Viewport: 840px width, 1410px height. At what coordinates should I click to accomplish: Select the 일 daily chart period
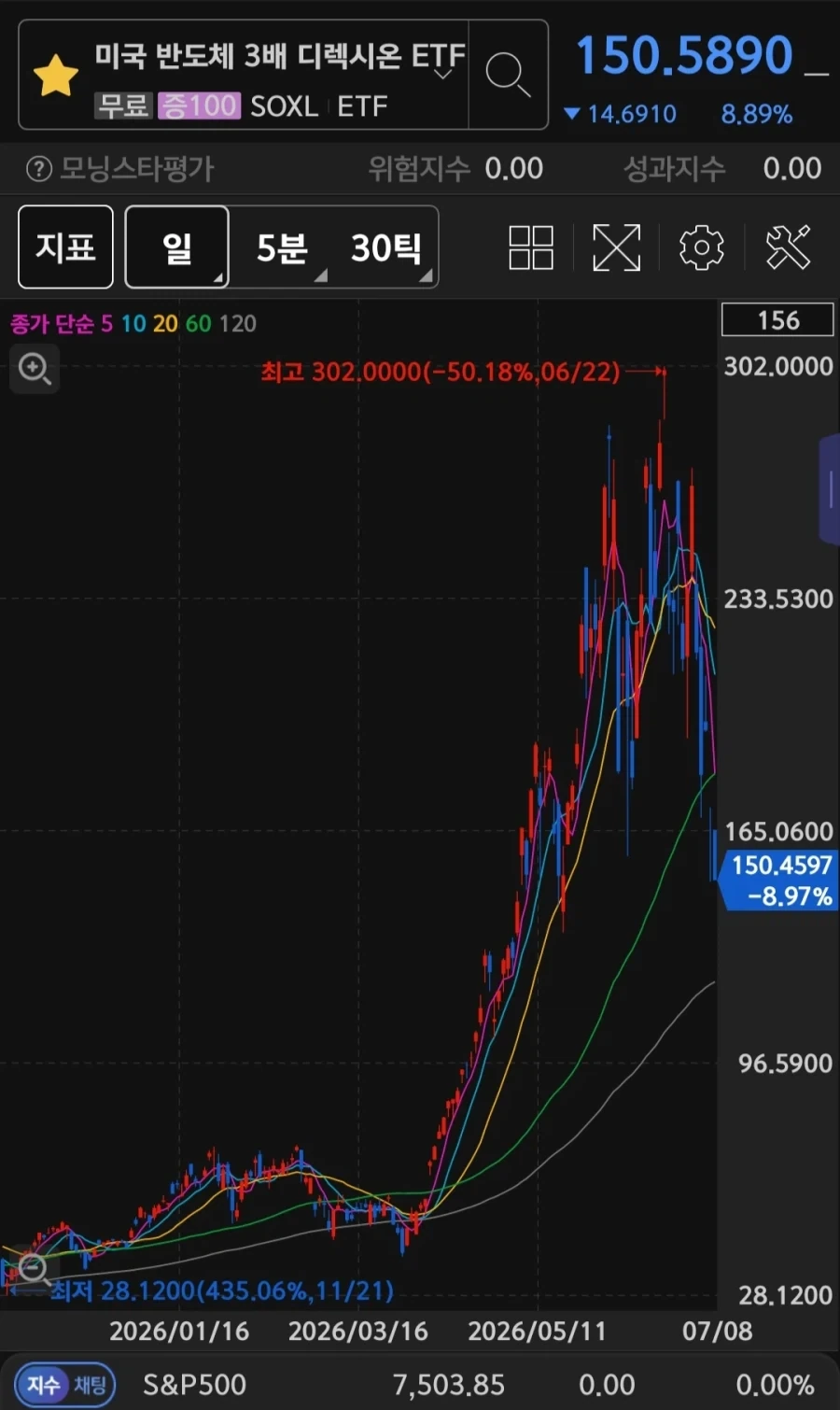pos(177,247)
